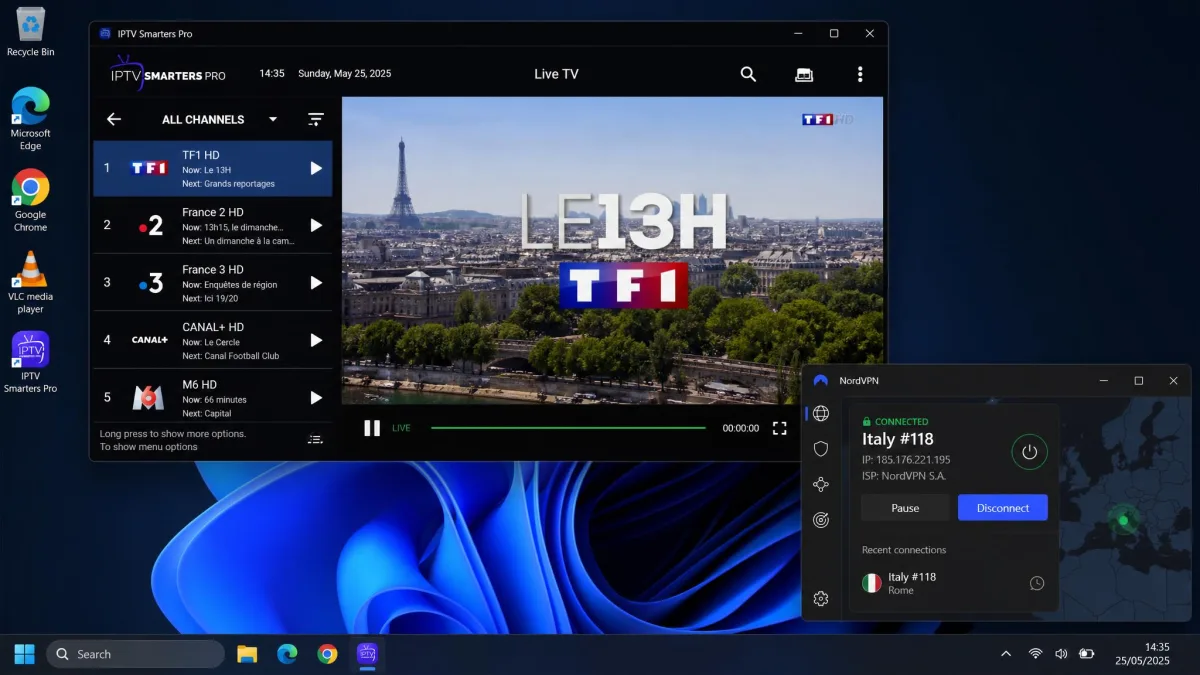Open the Google Chrome desktop shortcut
Image resolution: width=1200 pixels, height=675 pixels.
click(x=31, y=200)
